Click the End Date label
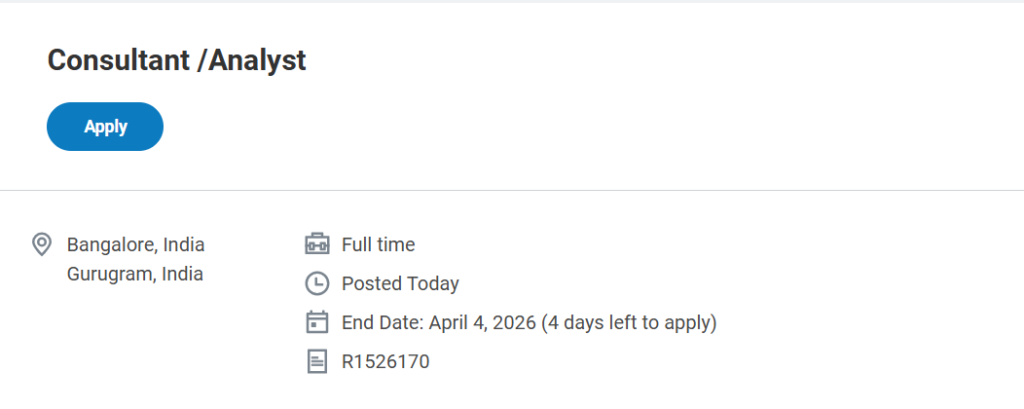 [381, 322]
